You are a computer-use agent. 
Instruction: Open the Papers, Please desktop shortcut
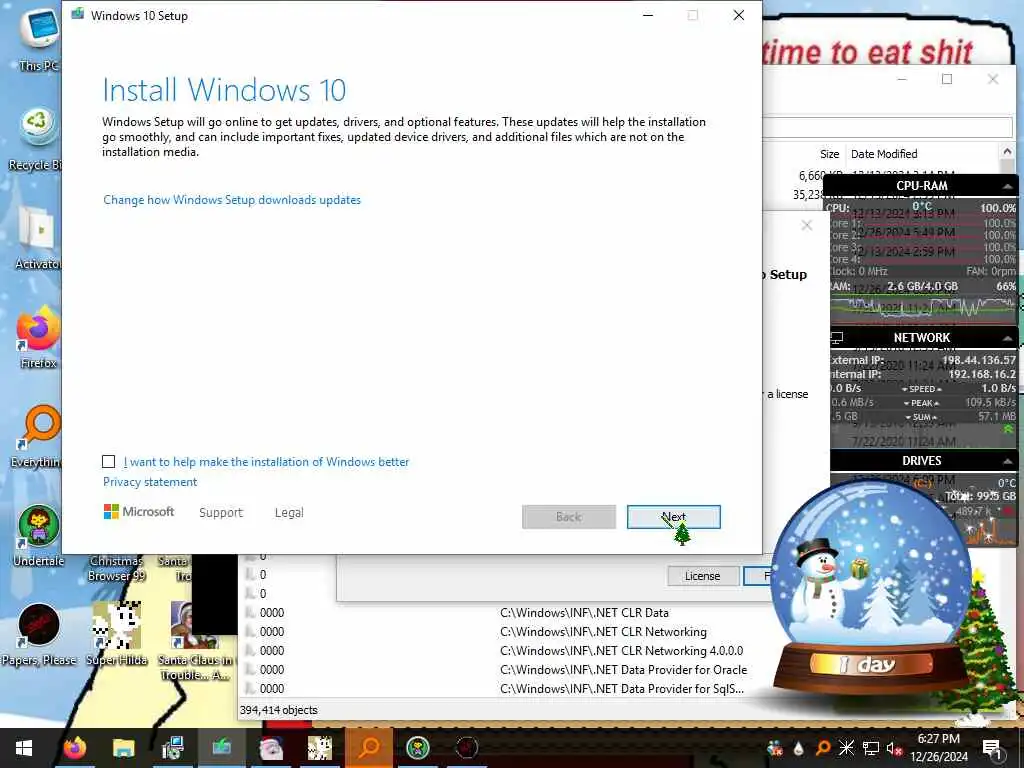pyautogui.click(x=39, y=633)
